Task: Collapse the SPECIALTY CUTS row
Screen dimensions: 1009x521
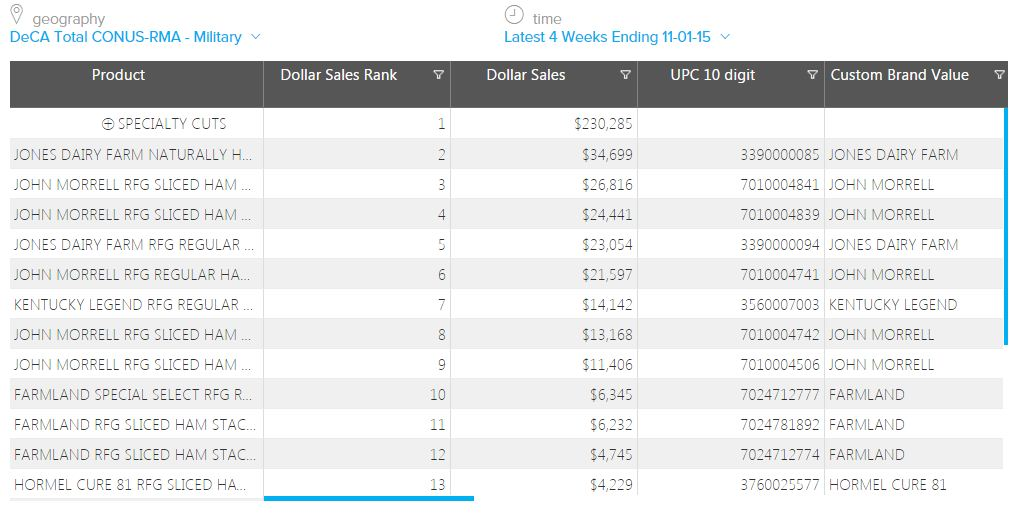Action: coord(108,124)
